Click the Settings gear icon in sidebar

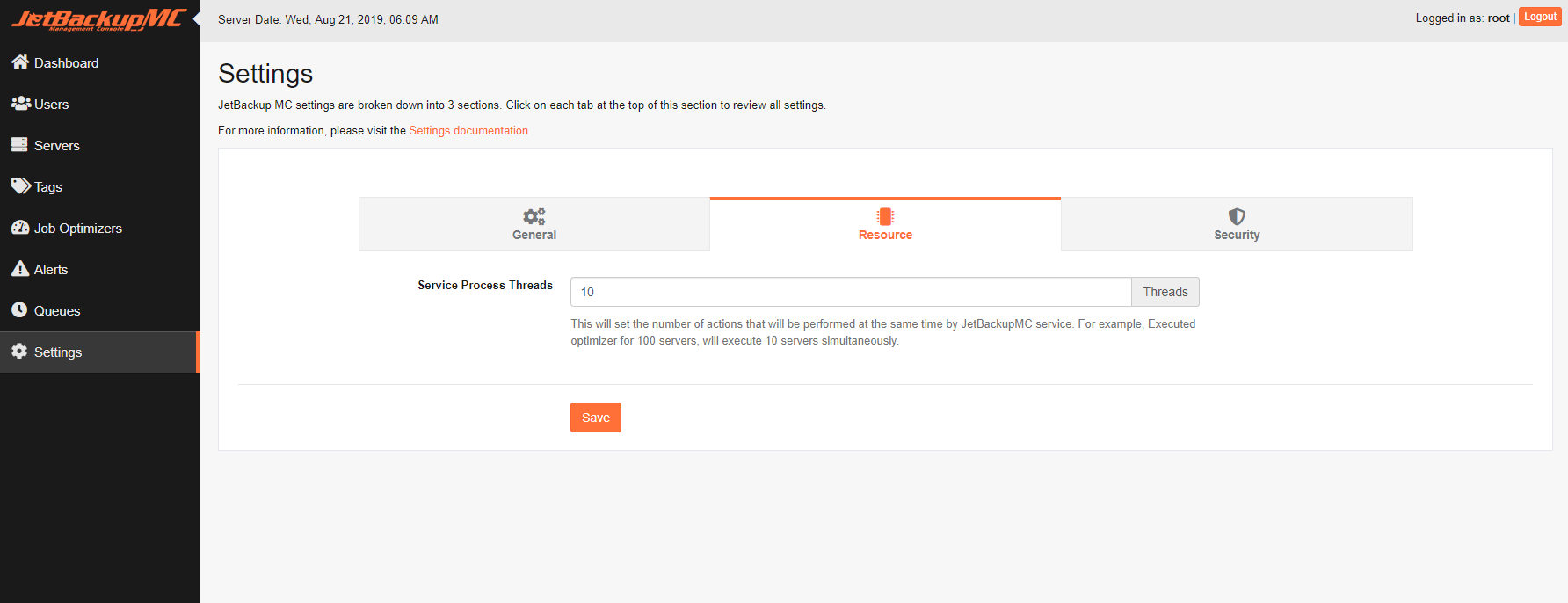(19, 351)
